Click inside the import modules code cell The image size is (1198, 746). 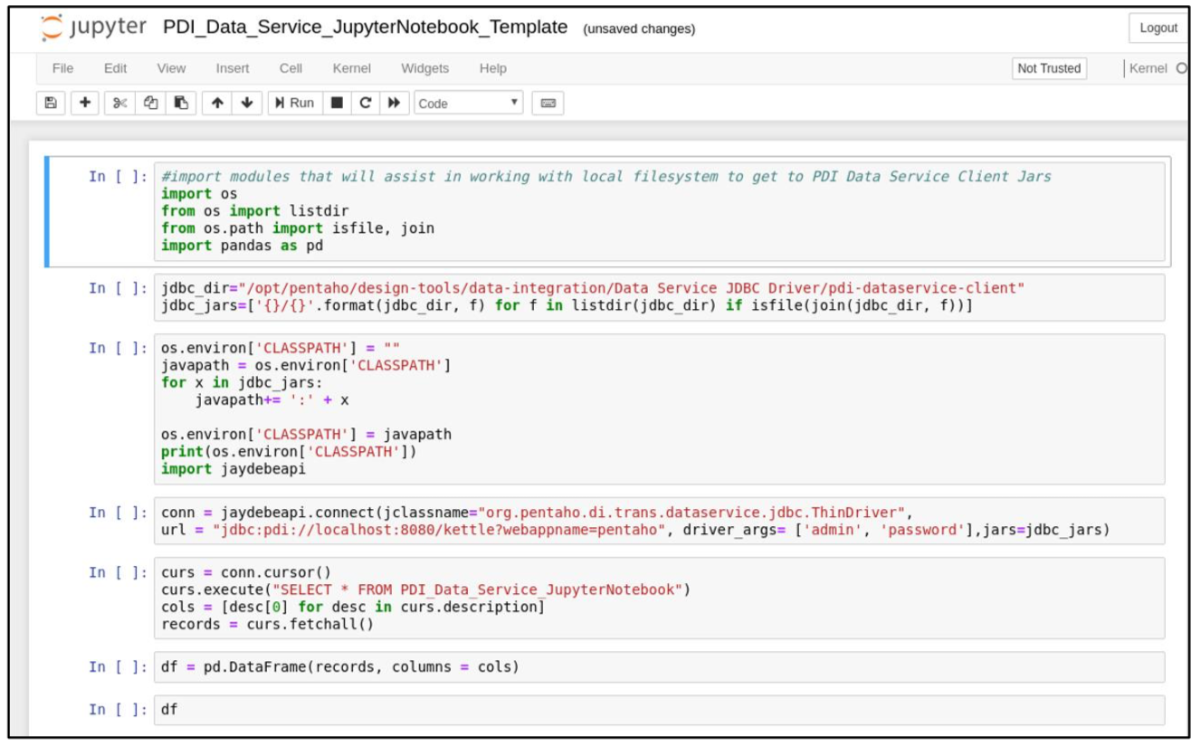tap(659, 211)
